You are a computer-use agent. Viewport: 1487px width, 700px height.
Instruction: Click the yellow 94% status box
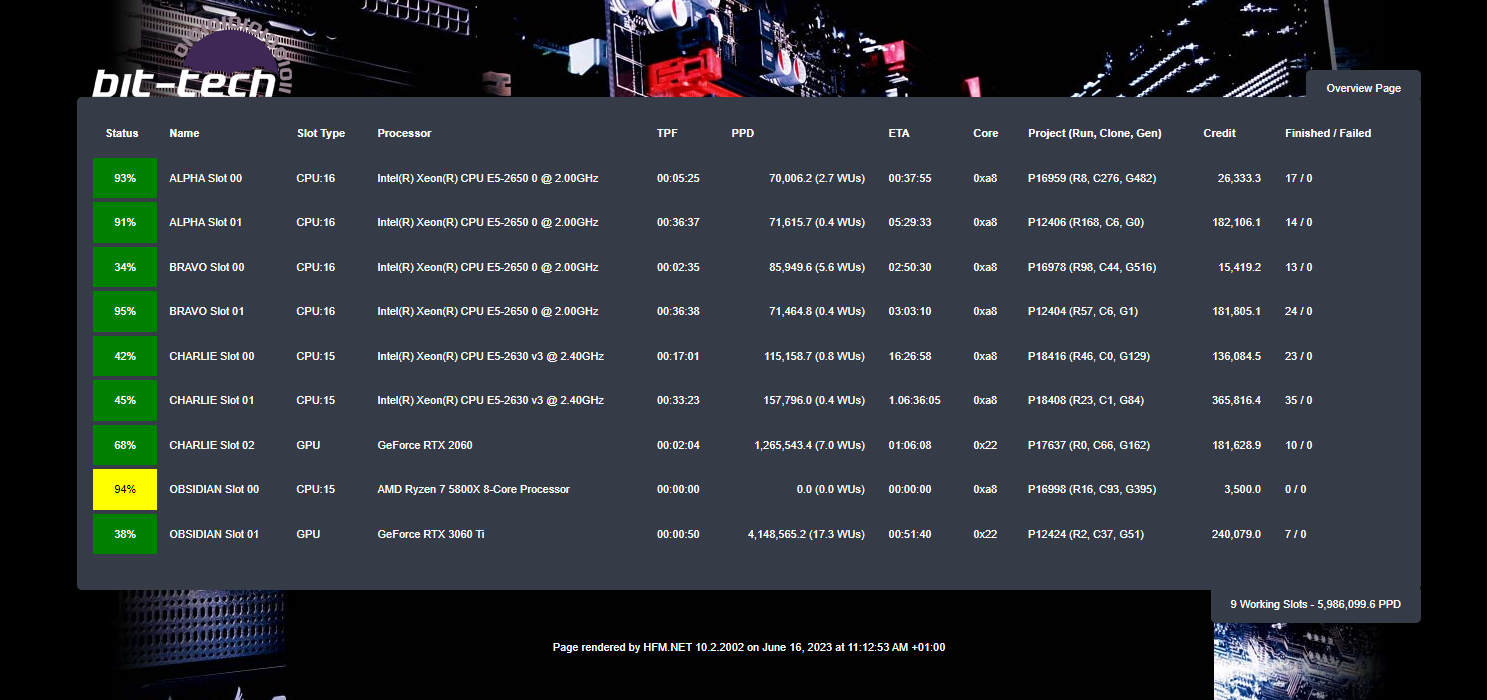(x=125, y=489)
